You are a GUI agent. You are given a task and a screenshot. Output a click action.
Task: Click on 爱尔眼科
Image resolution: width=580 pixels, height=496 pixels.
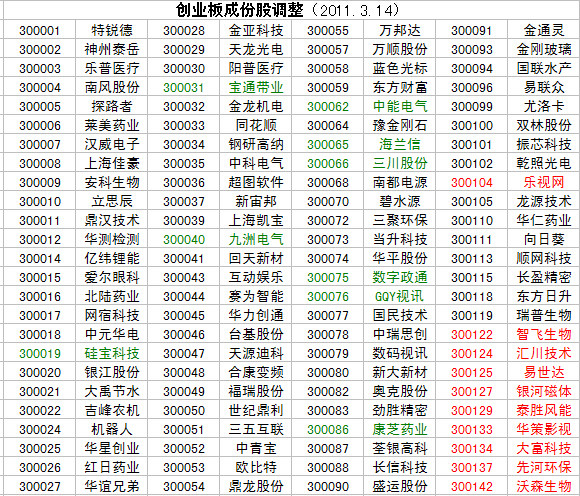[112, 277]
